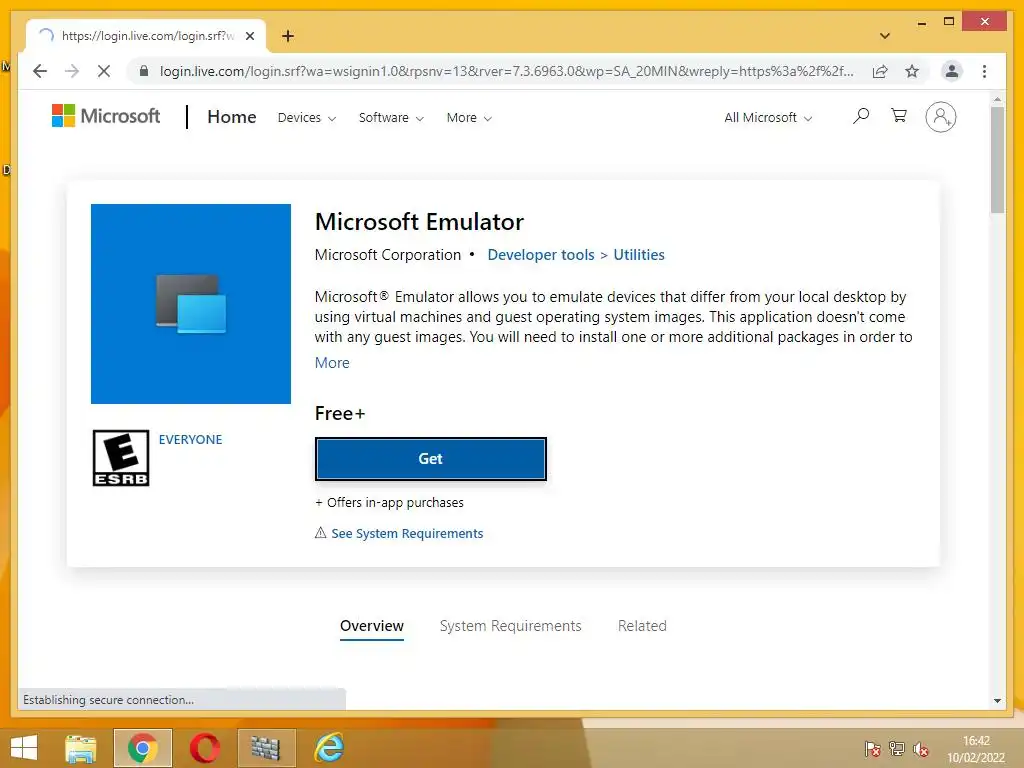Screen dimensions: 1024x768
Task: Open the shopping cart icon
Action: coord(899,116)
